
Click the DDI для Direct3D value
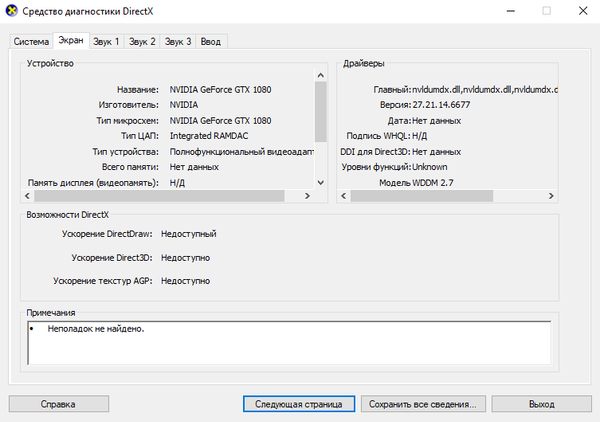click(x=437, y=152)
